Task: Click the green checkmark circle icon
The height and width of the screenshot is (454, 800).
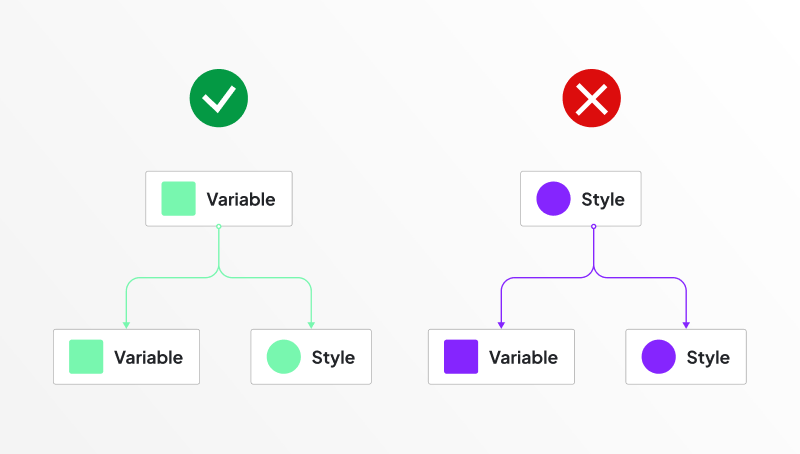Action: (219, 98)
